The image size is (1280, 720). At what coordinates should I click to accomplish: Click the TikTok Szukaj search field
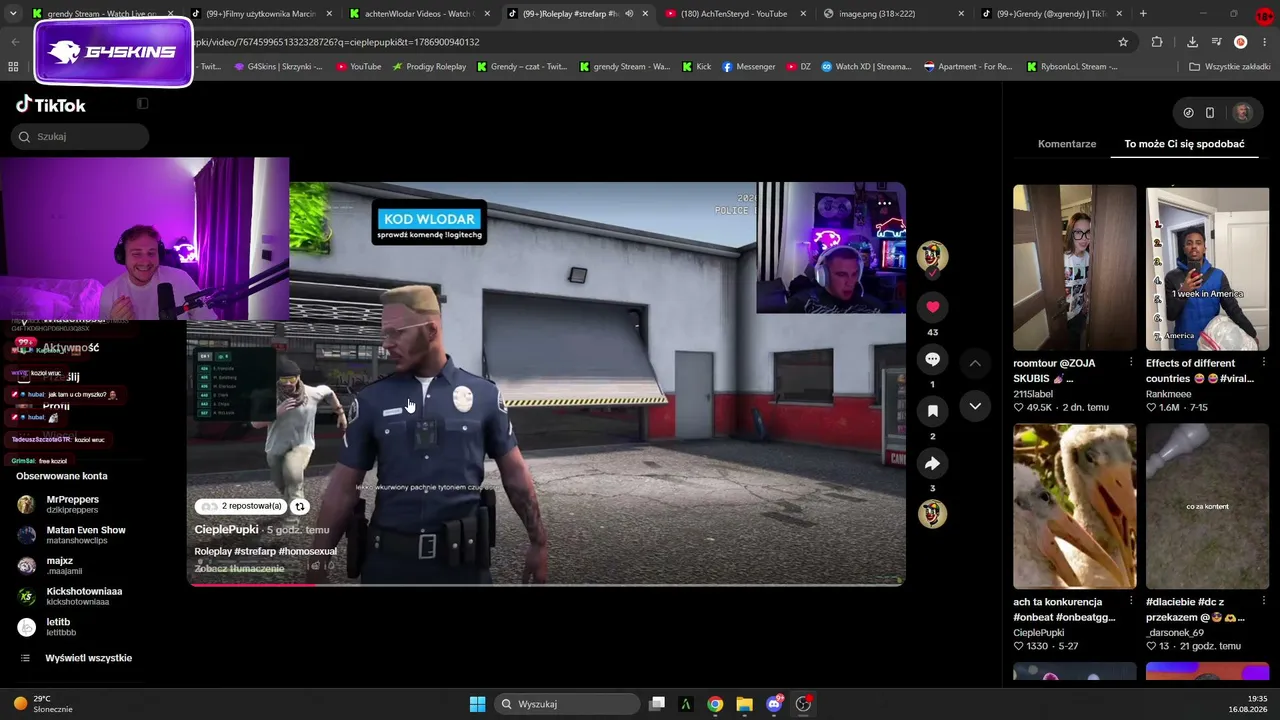[x=82, y=137]
